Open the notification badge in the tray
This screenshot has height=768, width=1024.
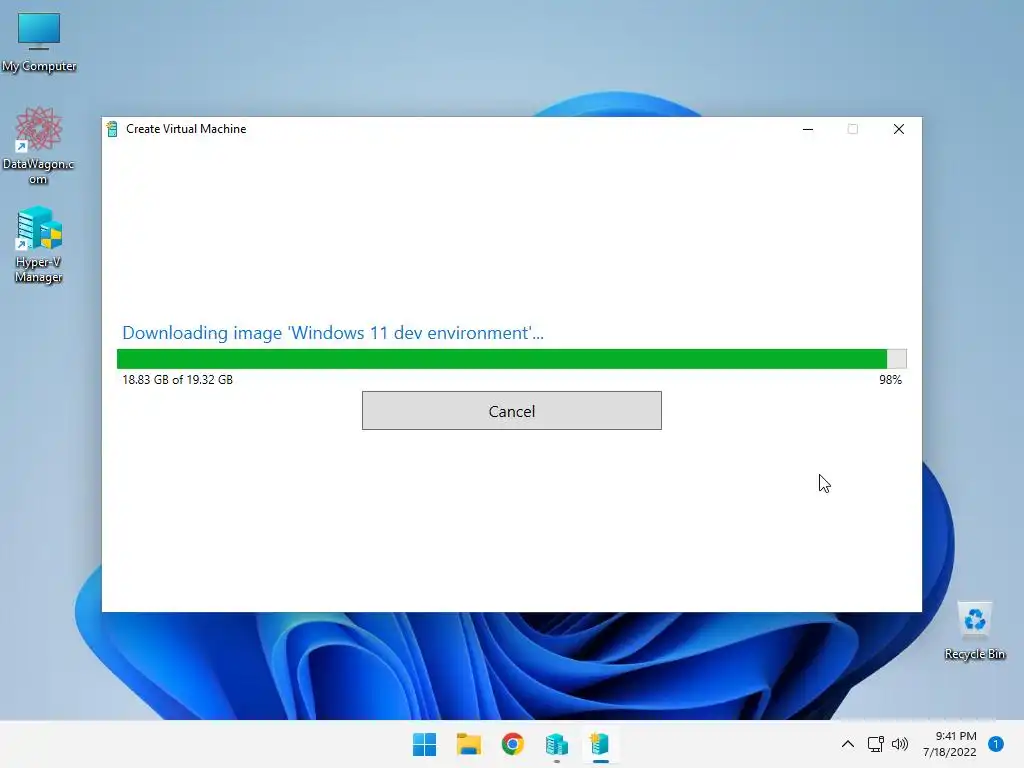pos(996,744)
